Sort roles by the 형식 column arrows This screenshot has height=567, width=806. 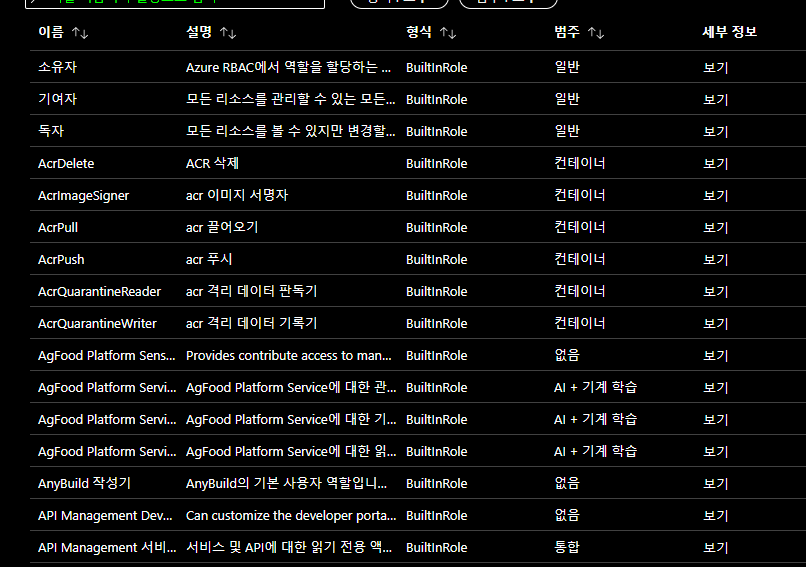point(448,33)
